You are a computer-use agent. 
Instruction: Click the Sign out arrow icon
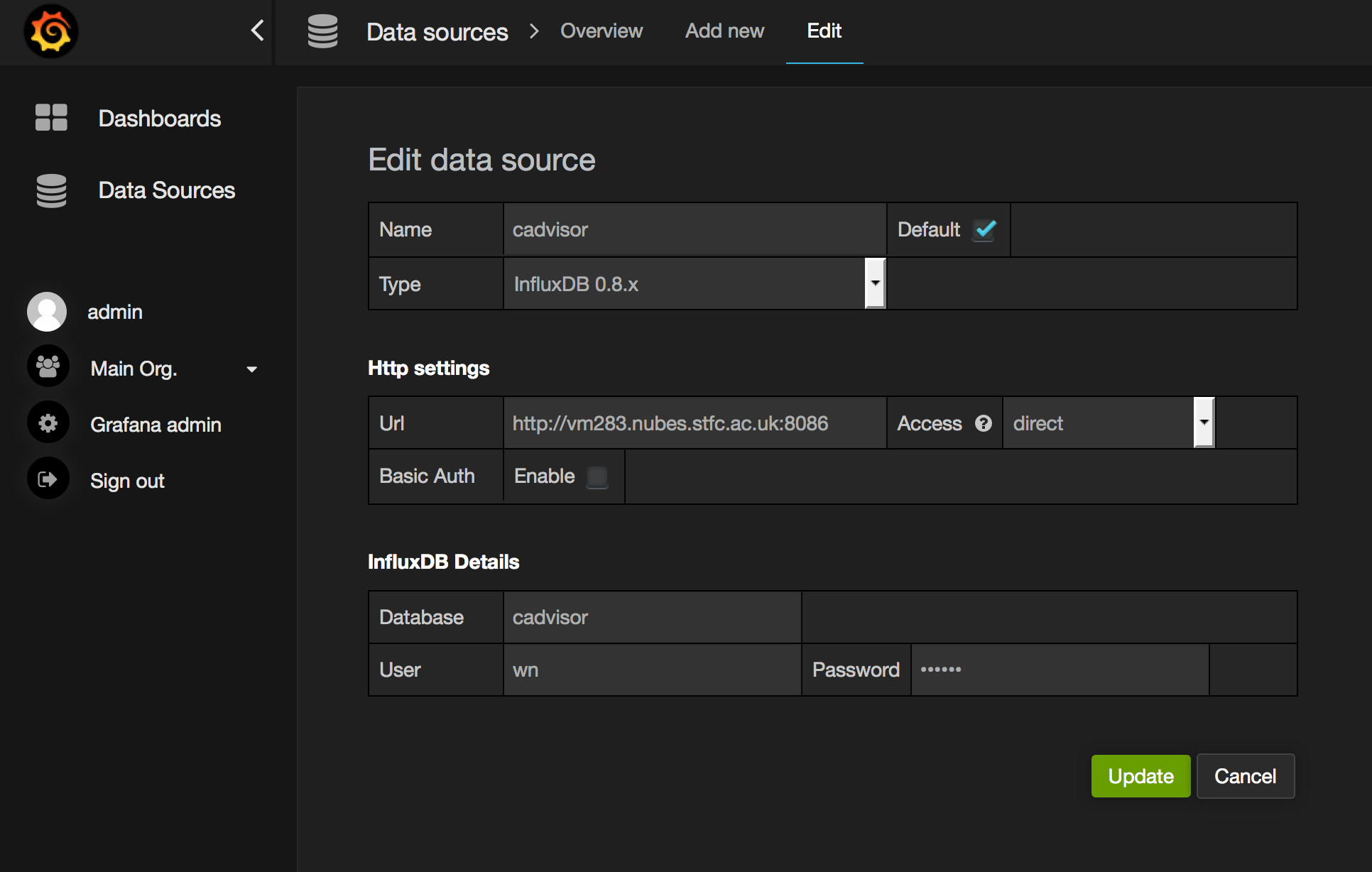[x=48, y=479]
